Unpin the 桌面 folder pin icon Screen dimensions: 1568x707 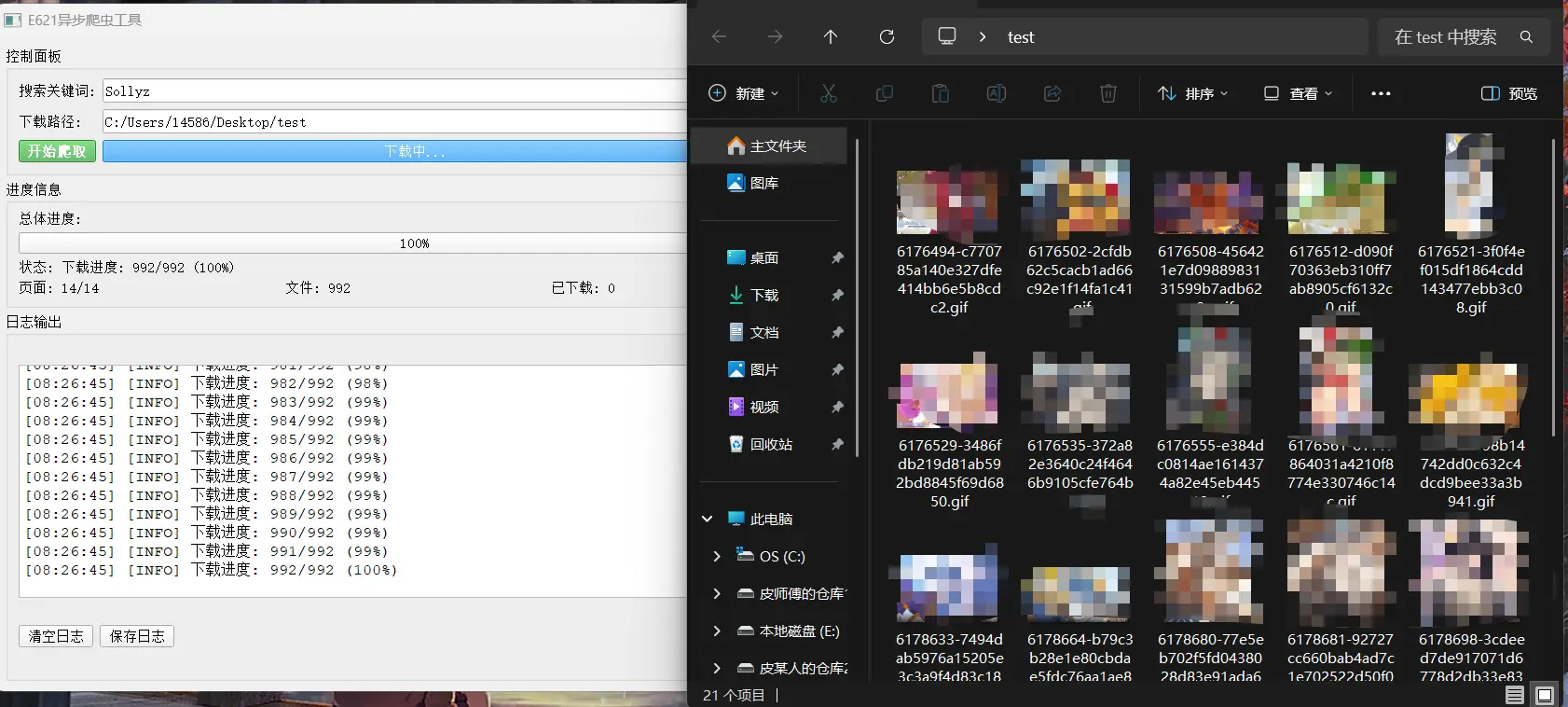click(837, 258)
